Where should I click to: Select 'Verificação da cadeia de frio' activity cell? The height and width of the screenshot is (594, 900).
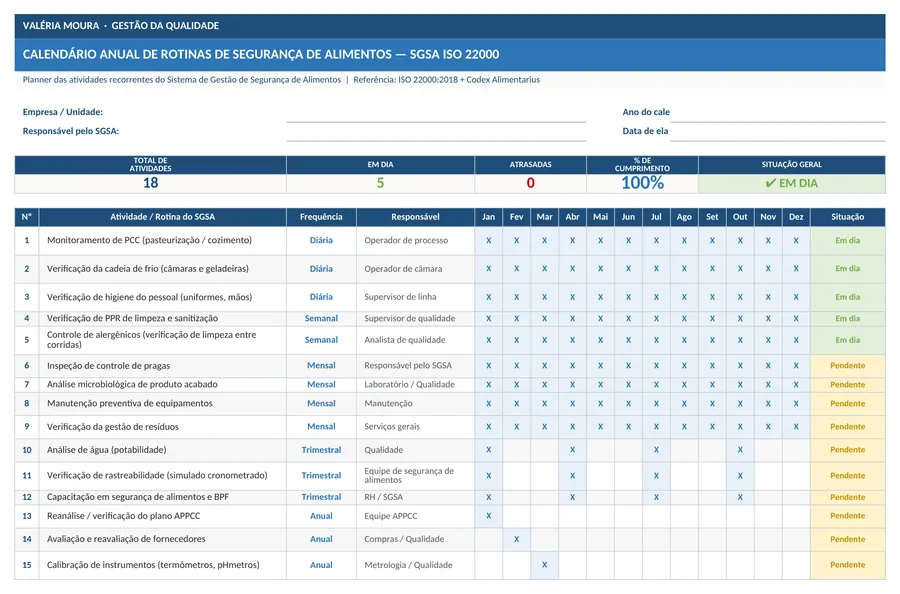tap(162, 269)
